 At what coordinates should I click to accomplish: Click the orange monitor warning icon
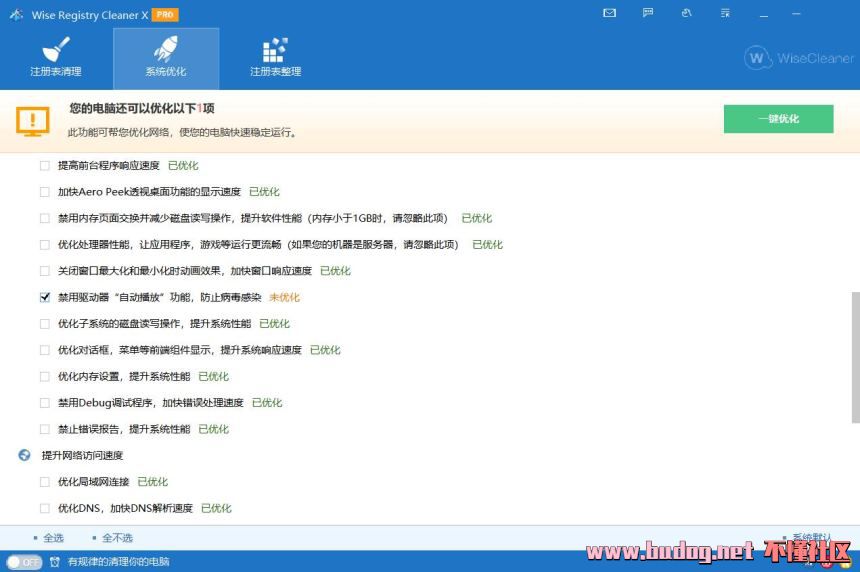click(x=32, y=121)
